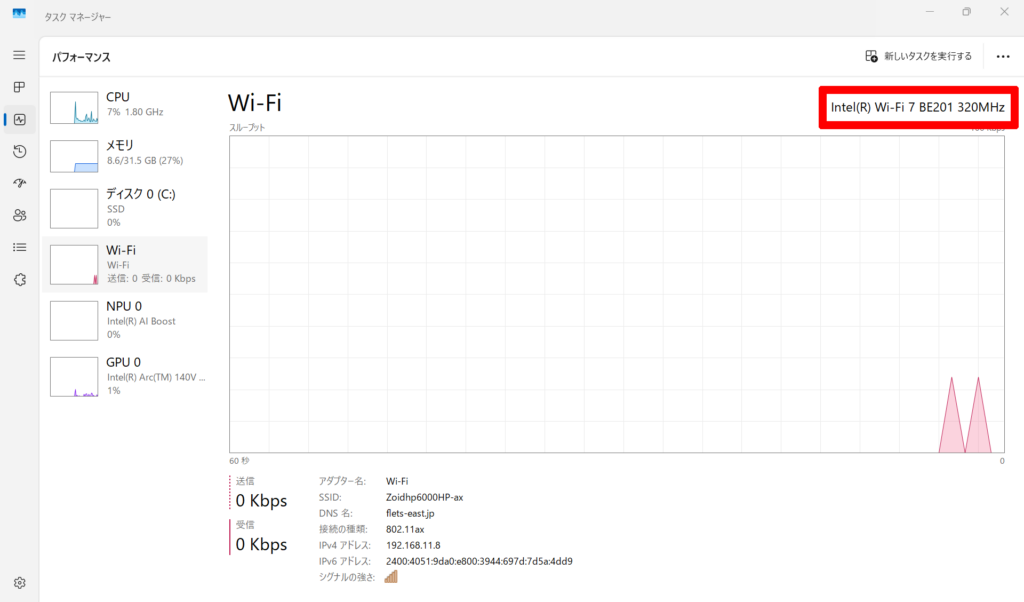
Task: Open the more options ellipsis menu
Action: pos(1003,57)
